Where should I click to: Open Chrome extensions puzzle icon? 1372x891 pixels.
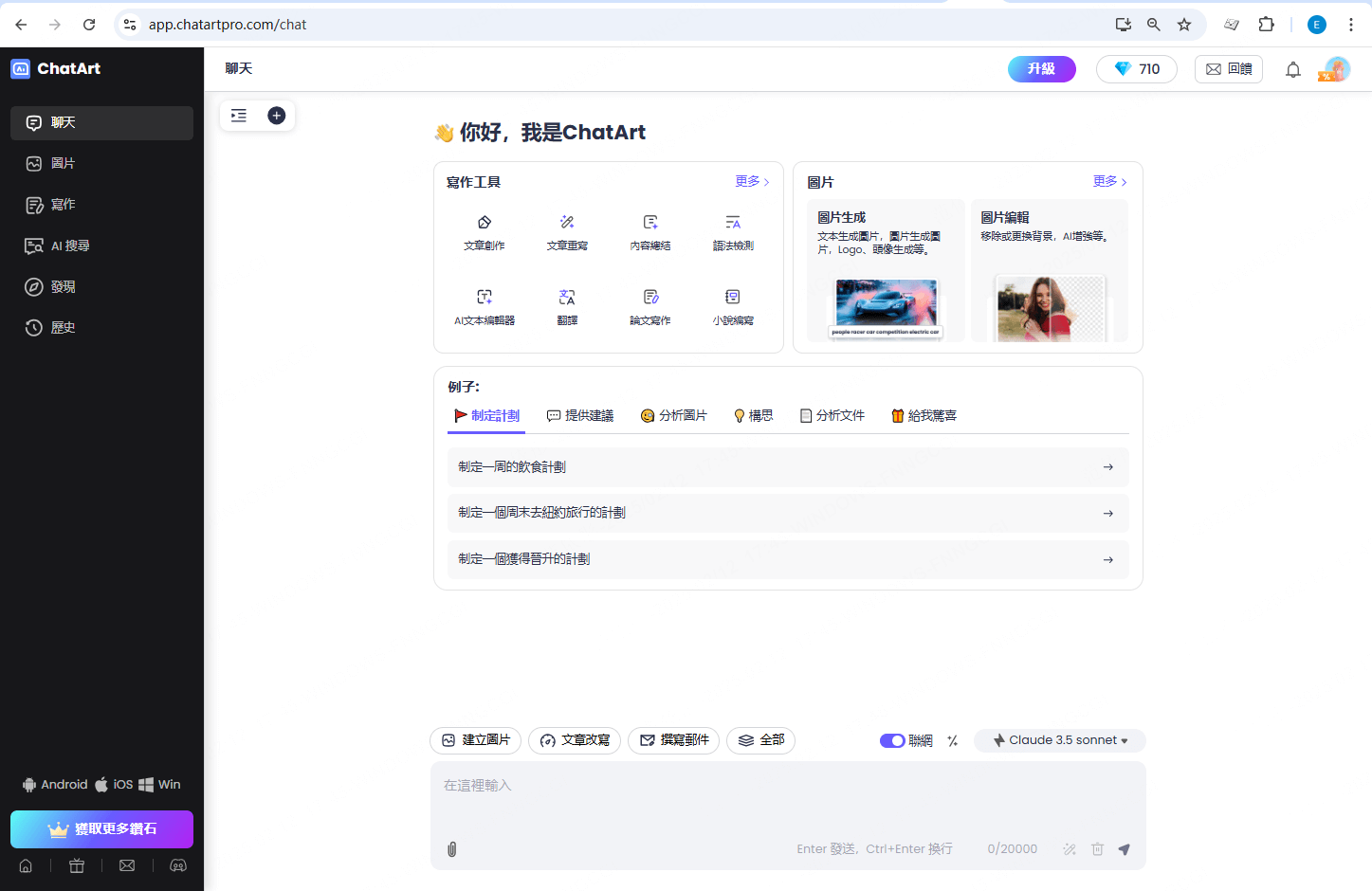pyautogui.click(x=1266, y=25)
